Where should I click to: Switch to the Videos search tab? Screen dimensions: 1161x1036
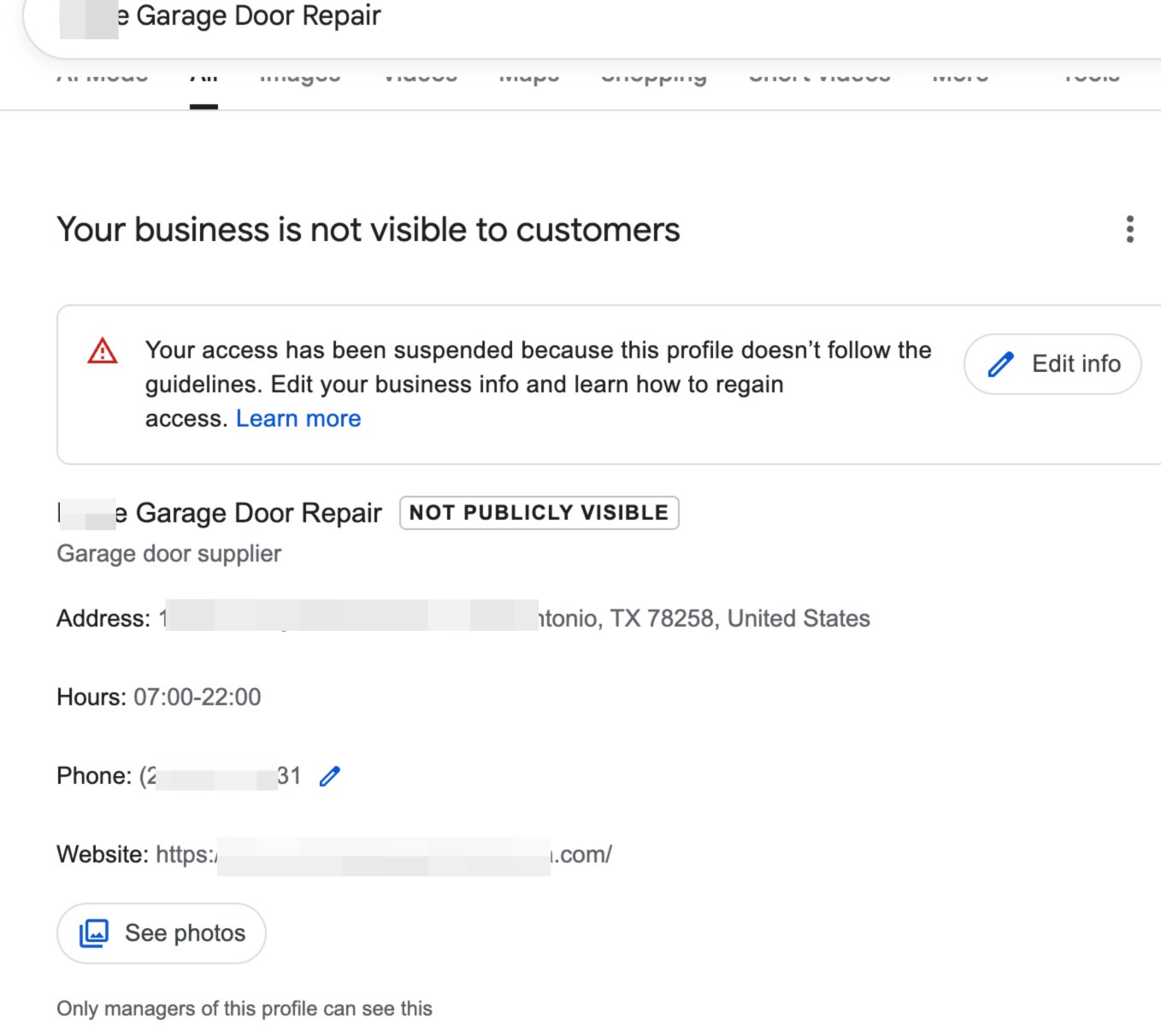tap(420, 77)
